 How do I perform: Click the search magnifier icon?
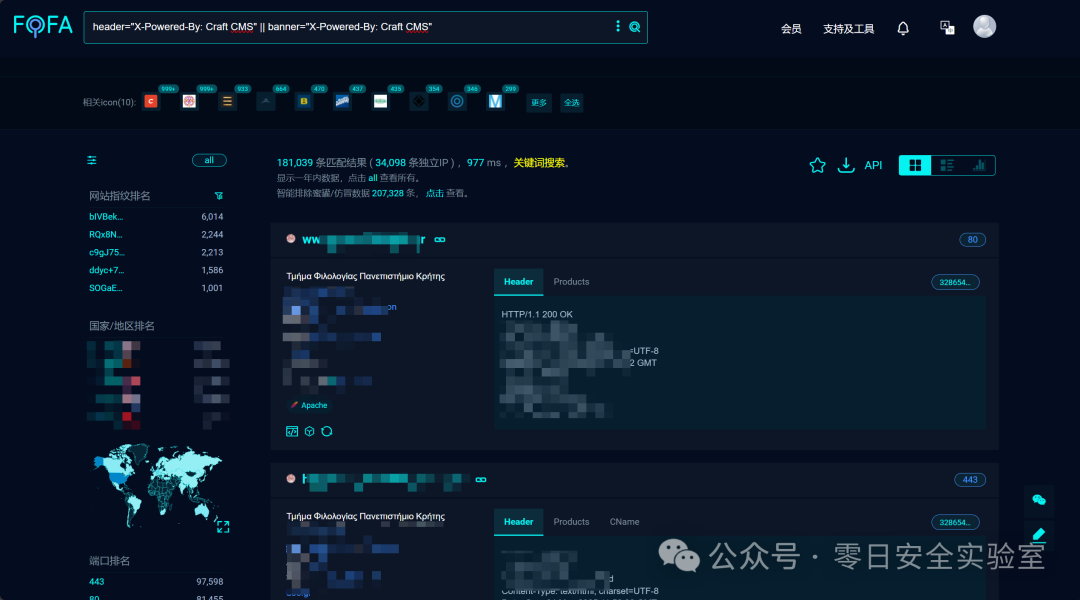point(635,27)
